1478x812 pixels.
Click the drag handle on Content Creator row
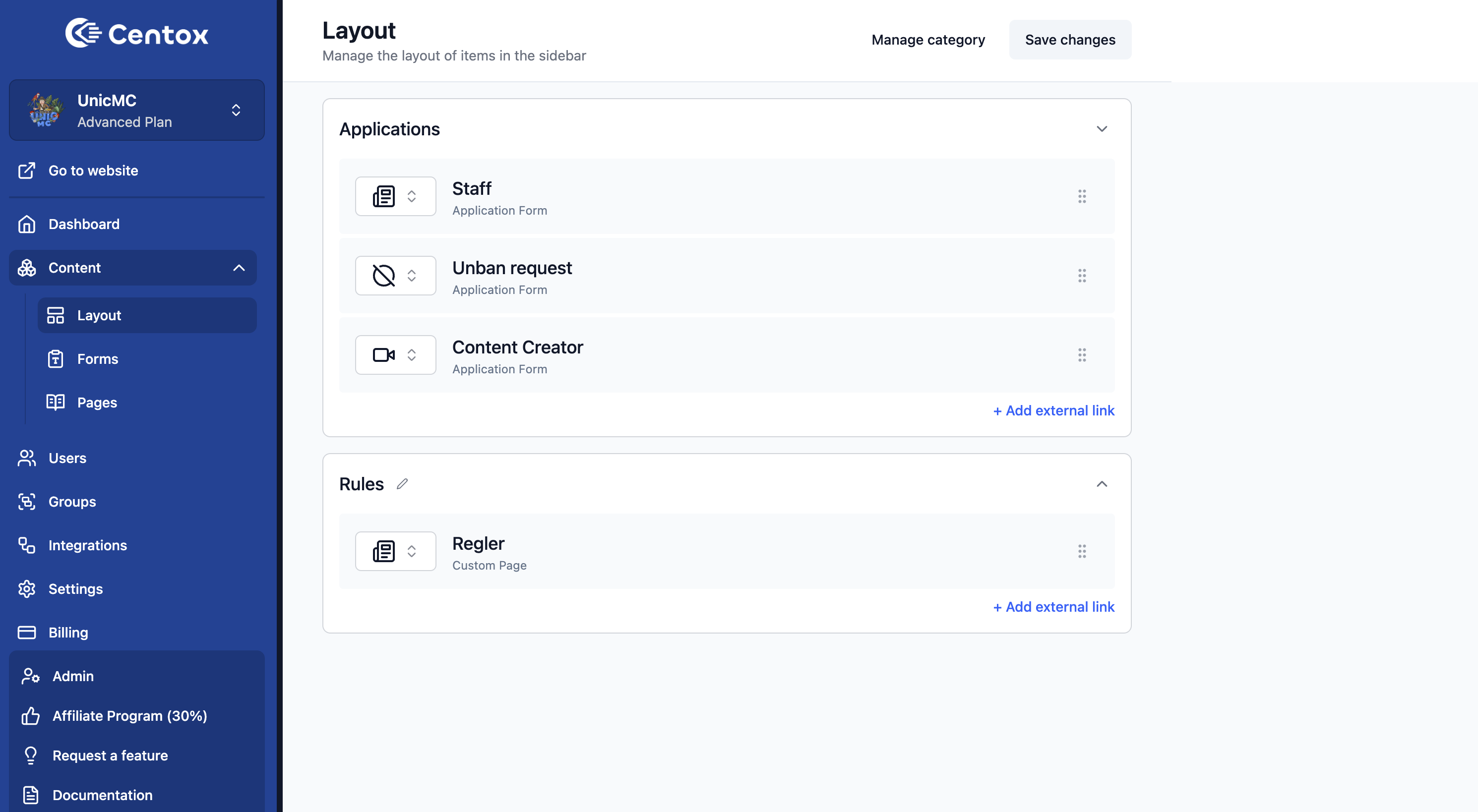pos(1082,355)
